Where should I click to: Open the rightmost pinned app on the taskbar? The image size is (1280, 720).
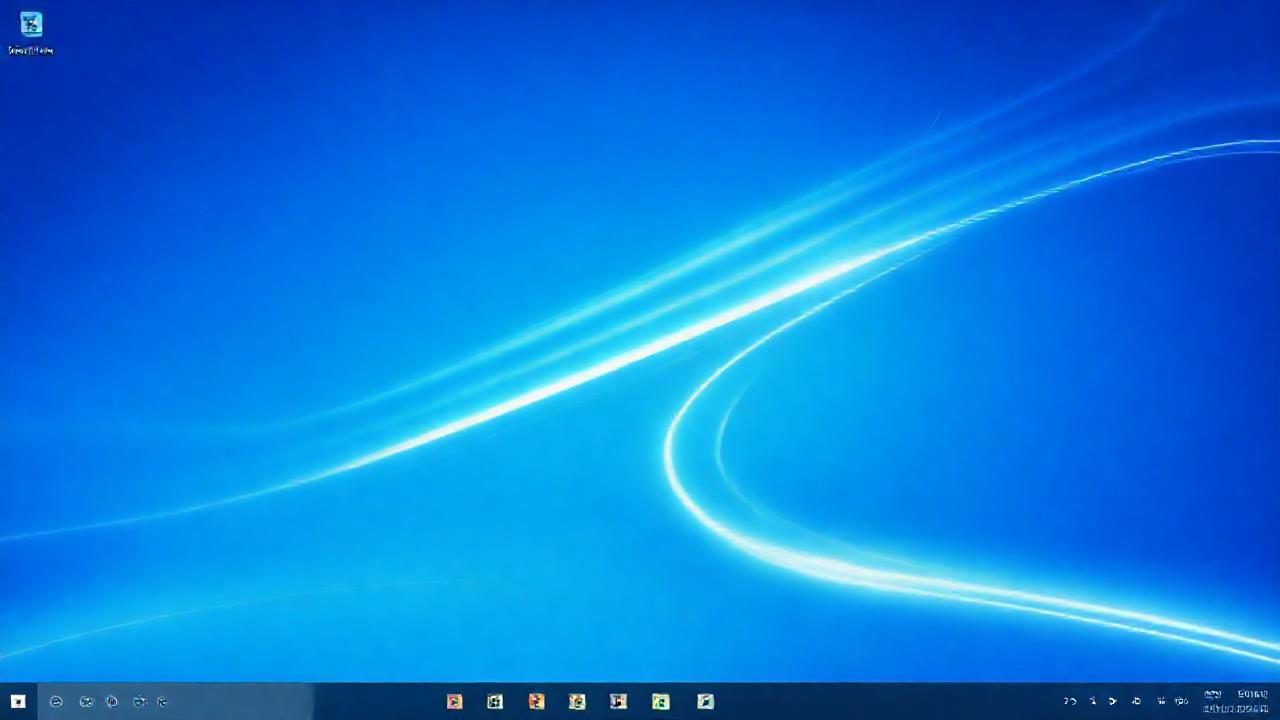tap(705, 701)
